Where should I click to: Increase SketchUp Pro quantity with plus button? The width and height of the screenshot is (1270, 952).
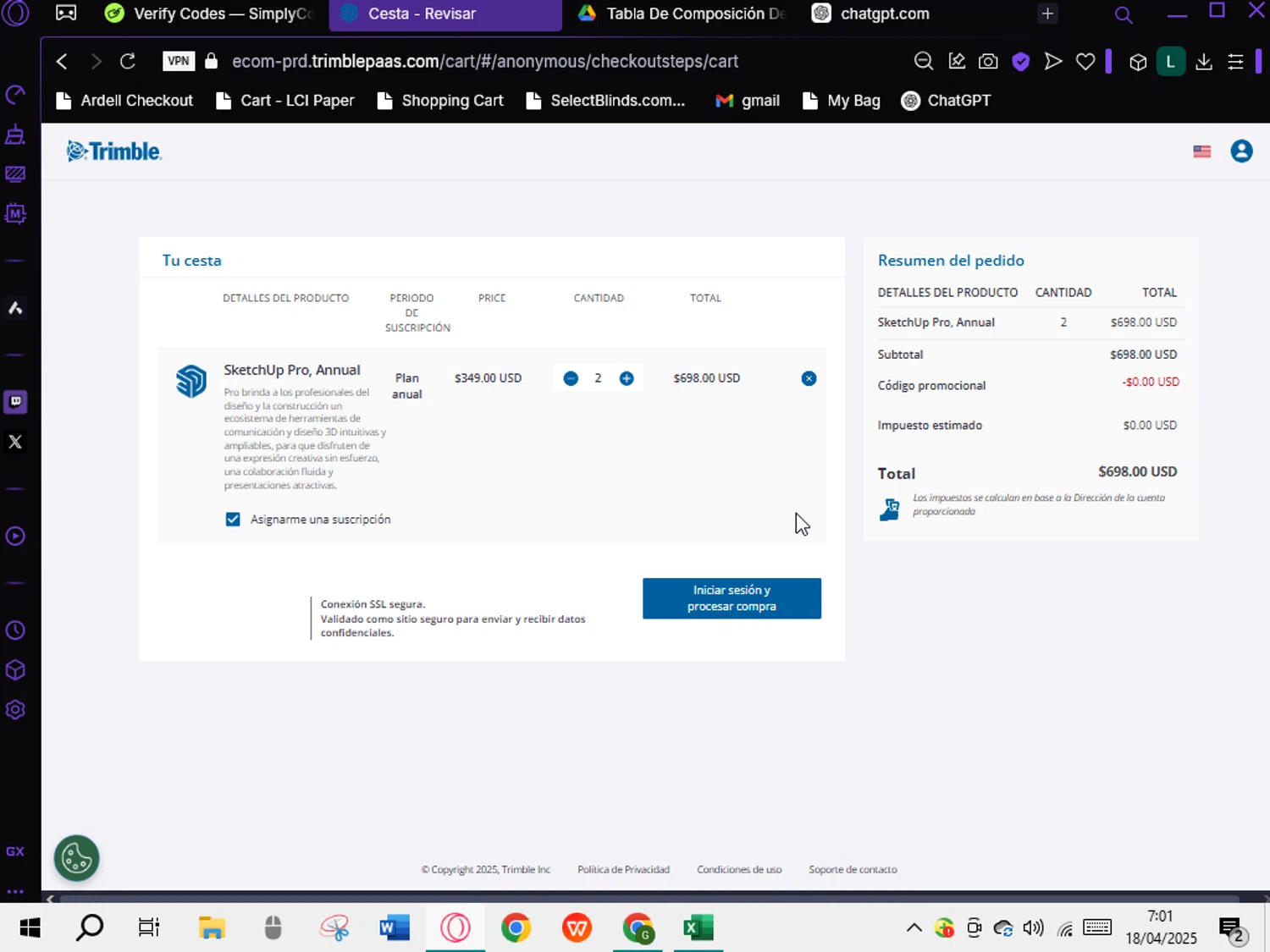(627, 378)
